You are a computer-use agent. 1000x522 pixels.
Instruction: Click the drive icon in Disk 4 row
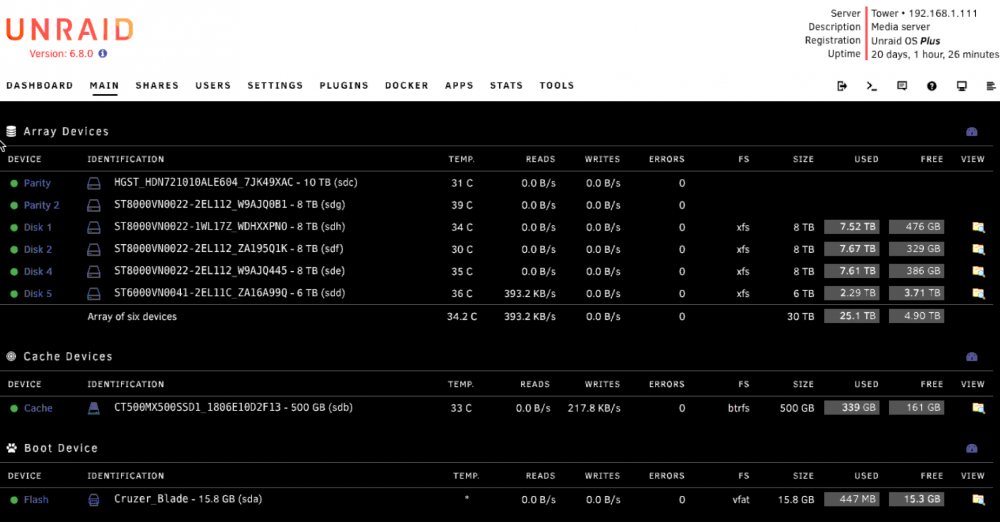tap(94, 272)
